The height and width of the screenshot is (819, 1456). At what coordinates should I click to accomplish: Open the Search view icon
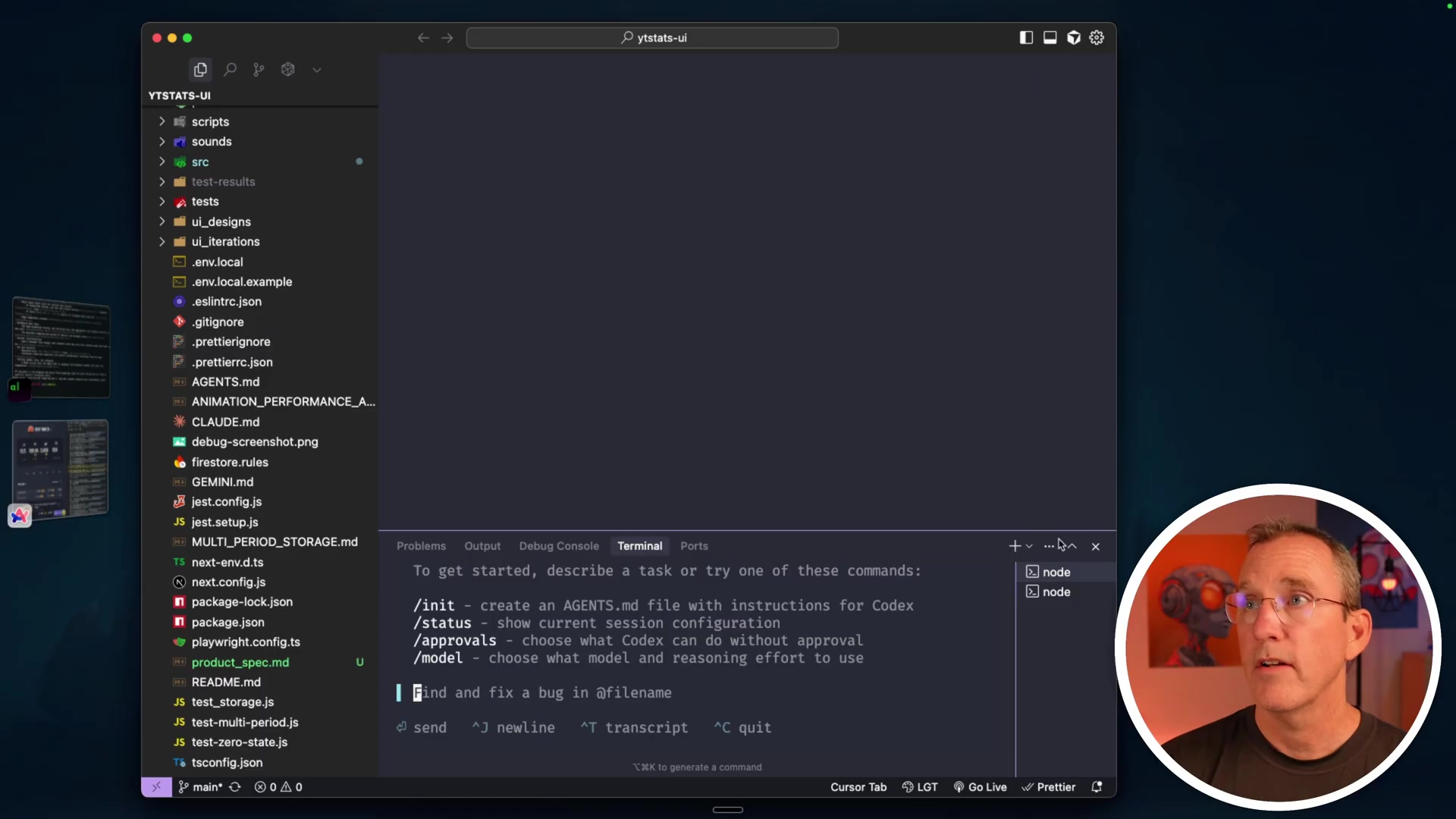tap(230, 70)
